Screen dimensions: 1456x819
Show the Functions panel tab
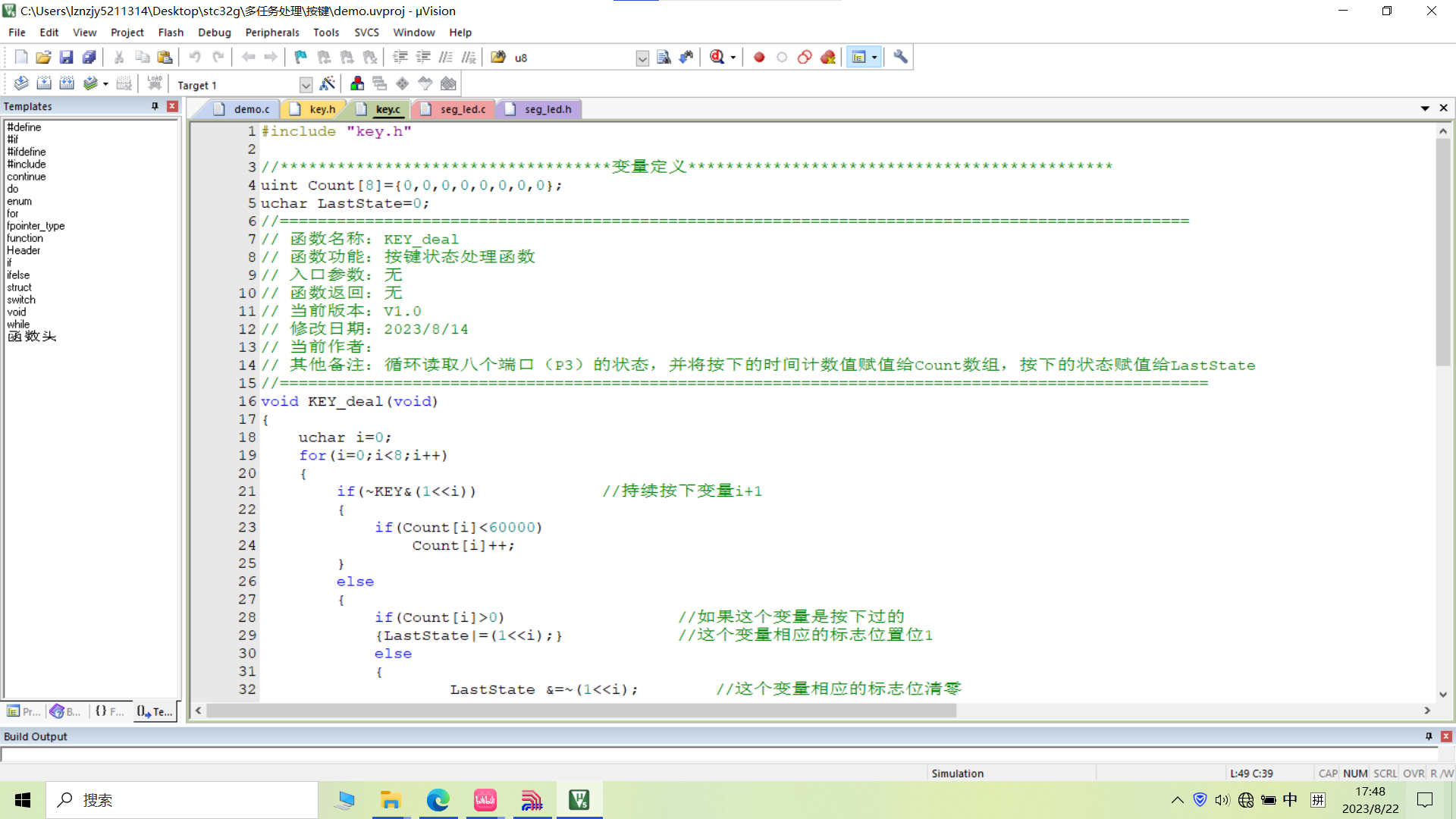110,711
